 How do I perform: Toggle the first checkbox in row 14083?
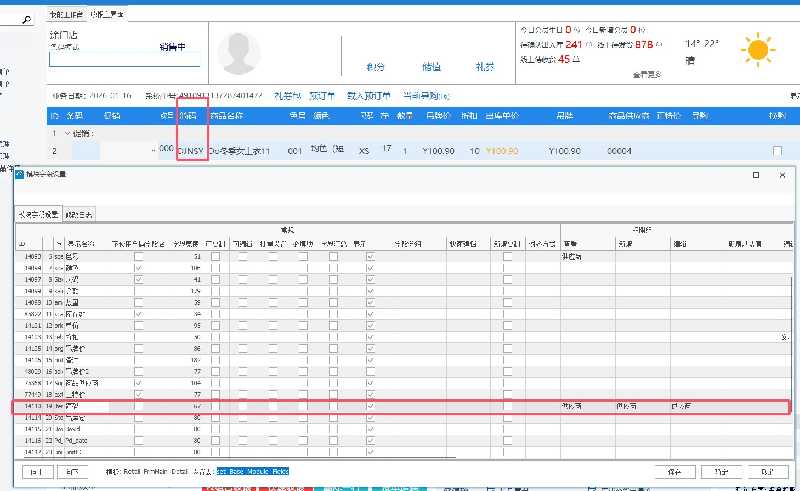(139, 257)
